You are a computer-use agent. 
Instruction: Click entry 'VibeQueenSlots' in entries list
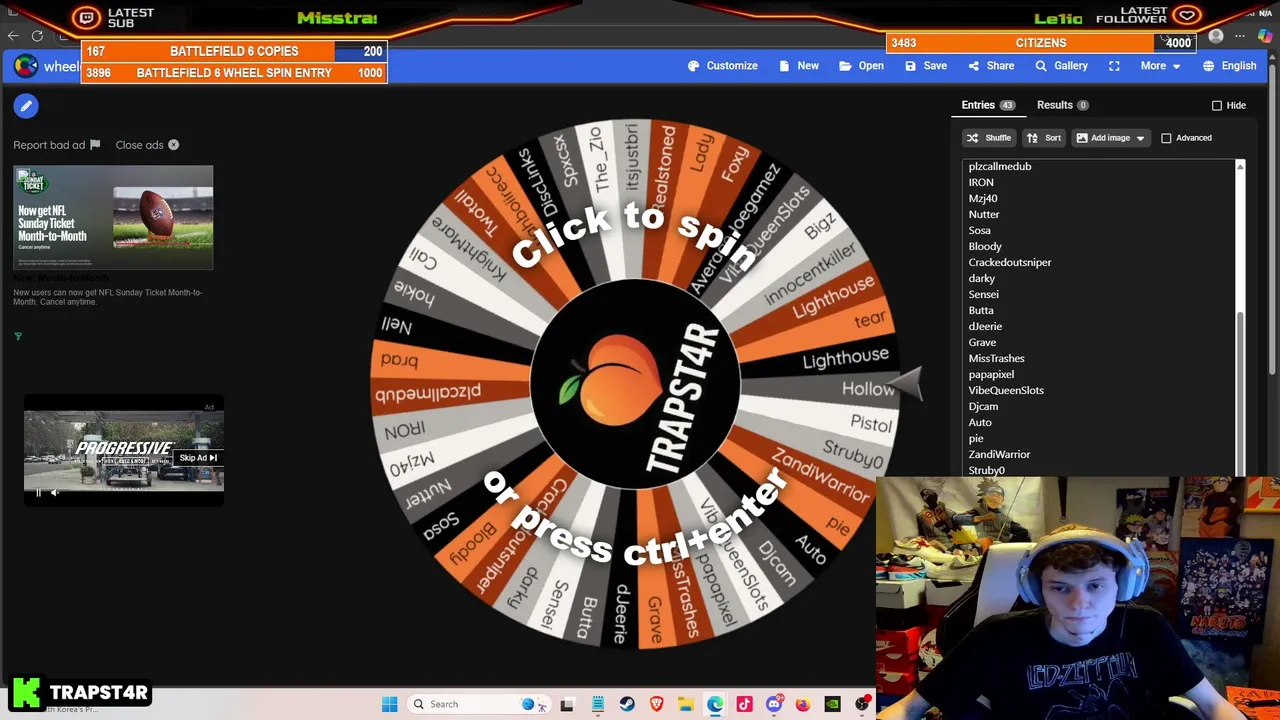(1006, 390)
